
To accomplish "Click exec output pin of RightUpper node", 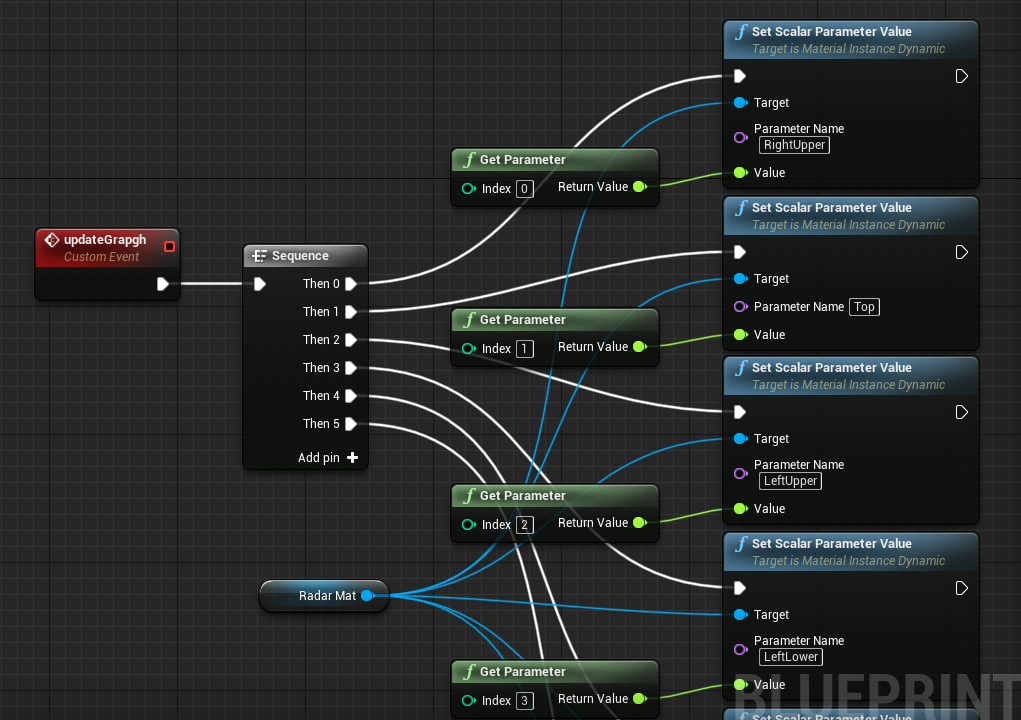I will point(961,76).
